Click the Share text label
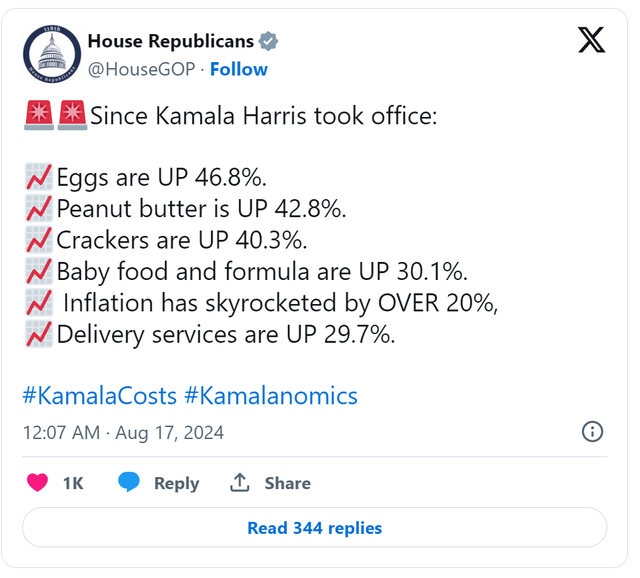Screen dimensions: 640x578 pos(288,483)
